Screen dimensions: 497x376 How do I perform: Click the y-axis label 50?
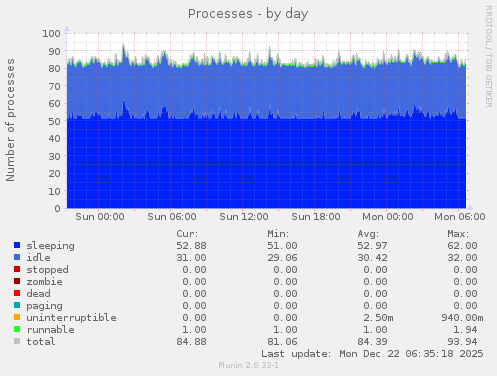pos(54,121)
